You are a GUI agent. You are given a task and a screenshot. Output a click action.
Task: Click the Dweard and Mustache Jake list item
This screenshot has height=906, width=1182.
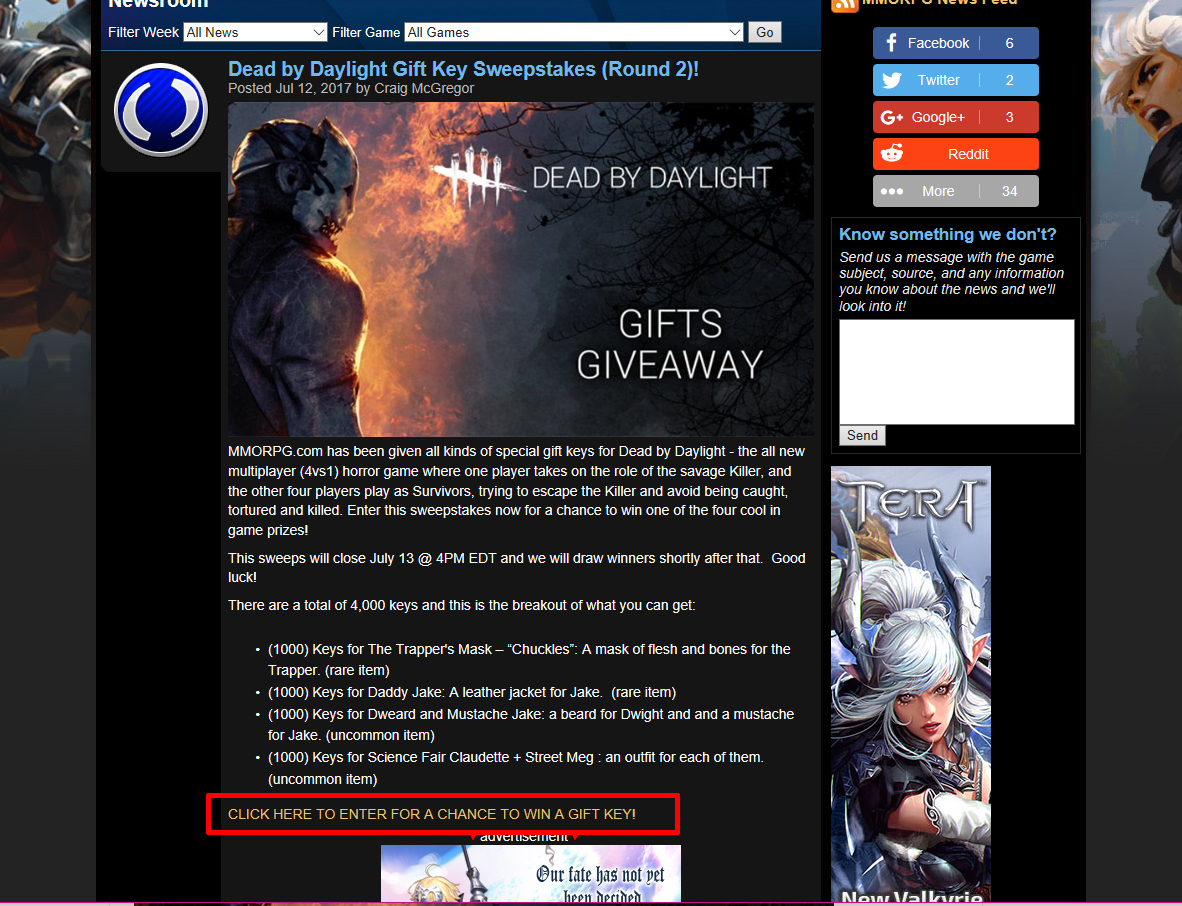531,724
